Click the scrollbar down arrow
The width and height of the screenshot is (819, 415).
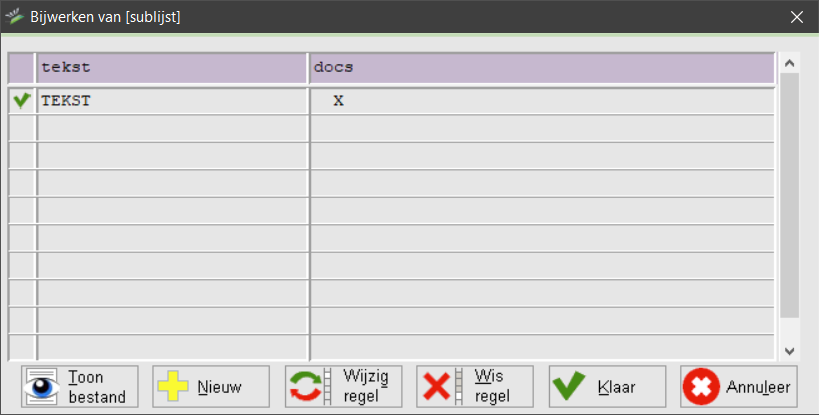tap(789, 351)
